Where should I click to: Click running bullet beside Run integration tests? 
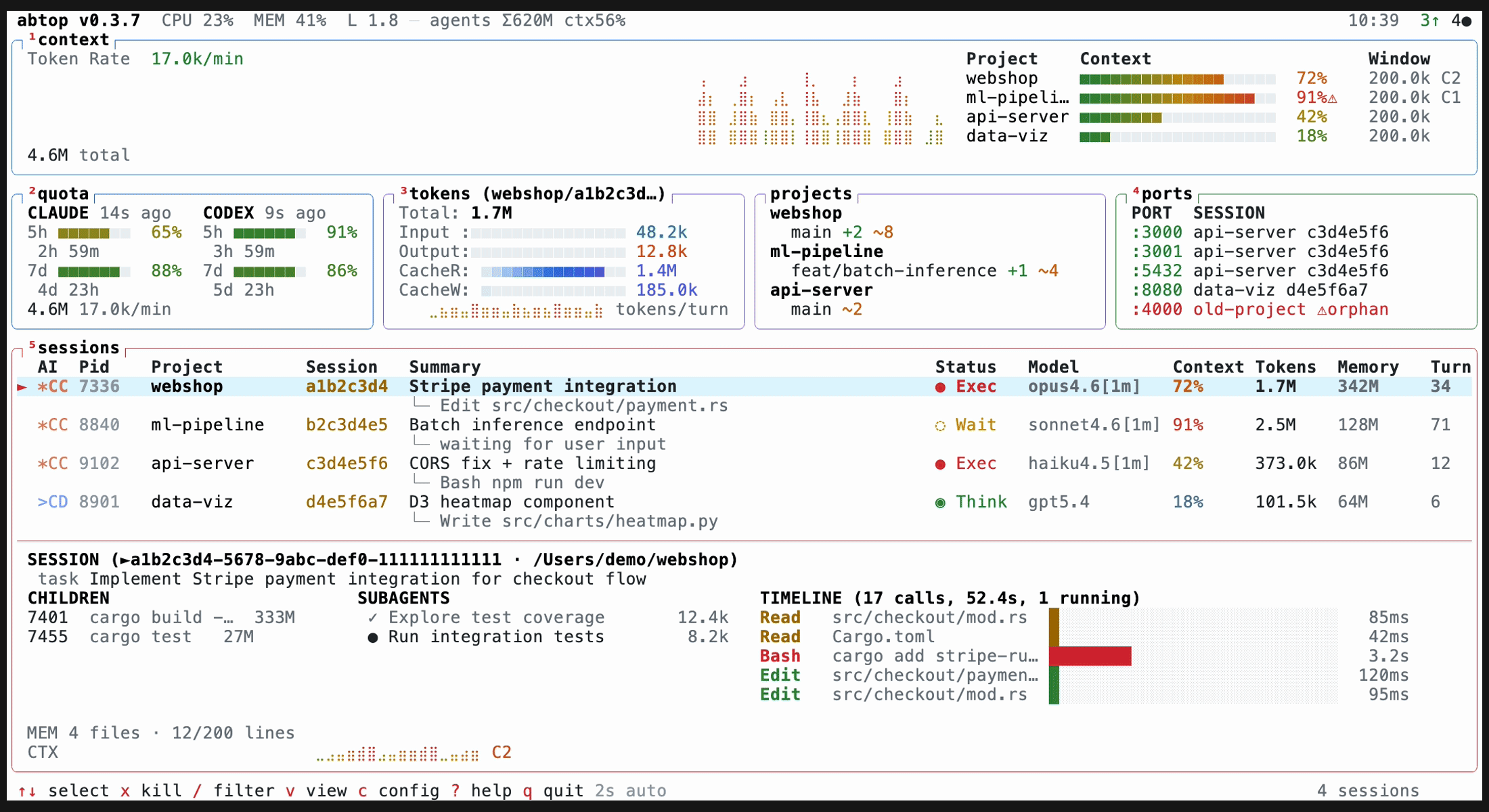tap(372, 637)
